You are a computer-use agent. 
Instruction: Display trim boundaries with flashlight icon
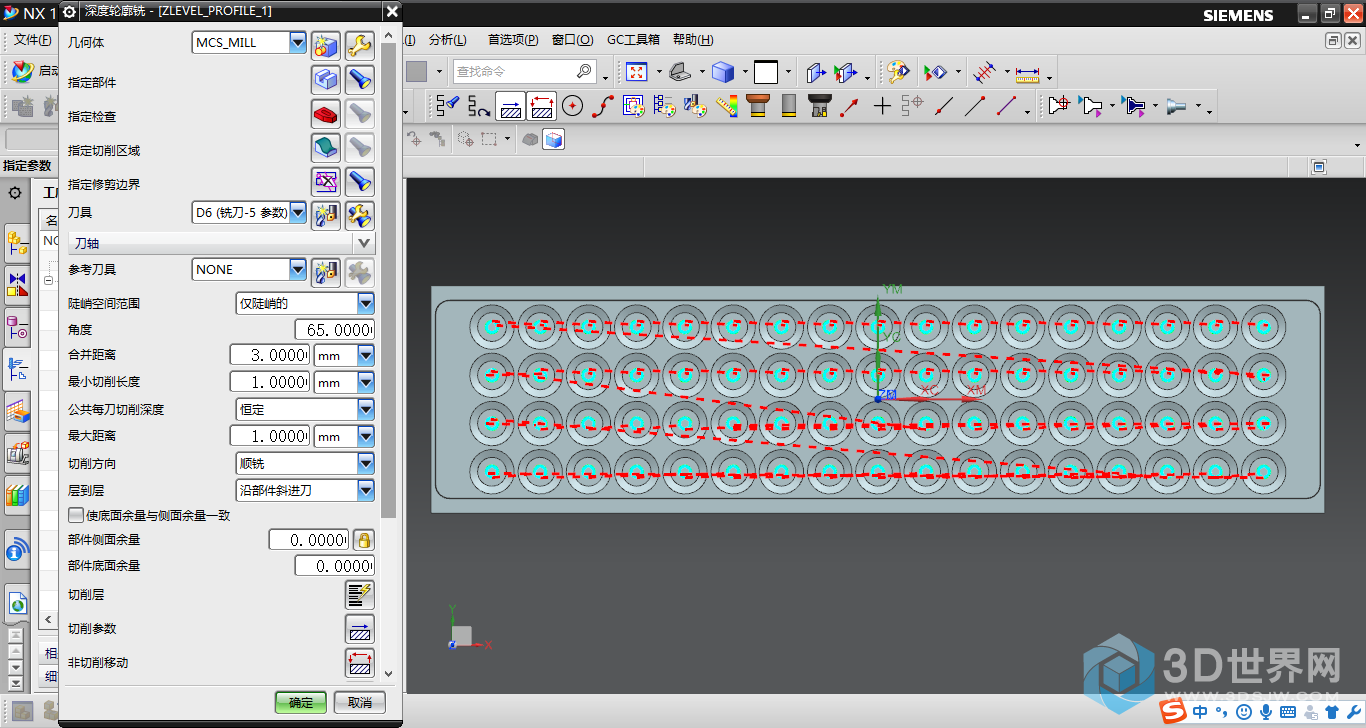click(360, 182)
